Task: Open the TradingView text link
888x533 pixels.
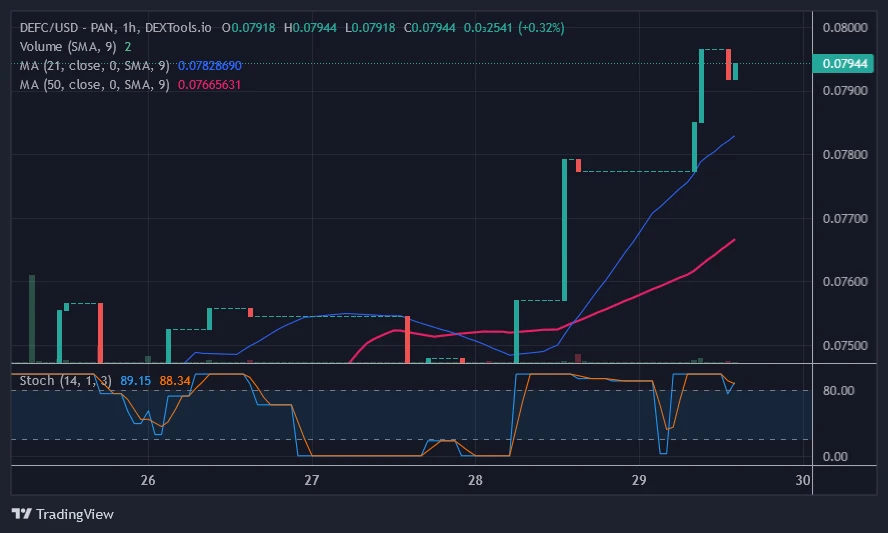Action: [74, 514]
